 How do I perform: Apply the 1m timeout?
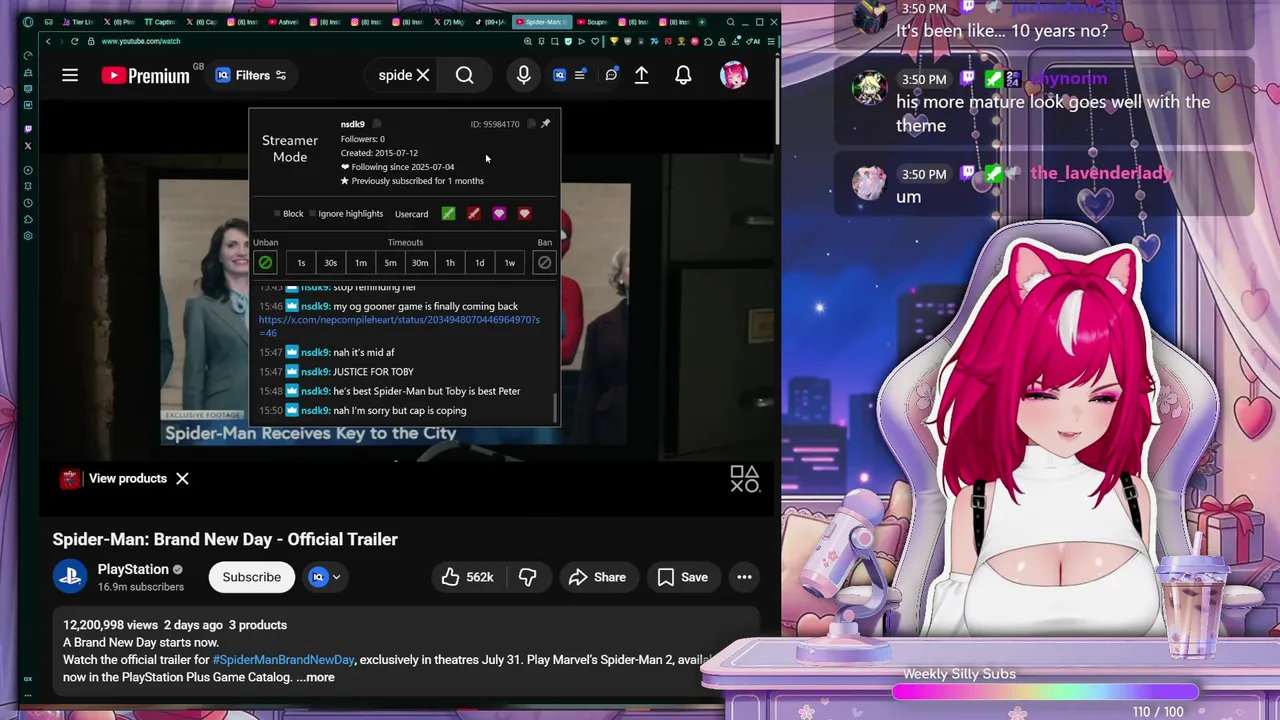pyautogui.click(x=360, y=263)
